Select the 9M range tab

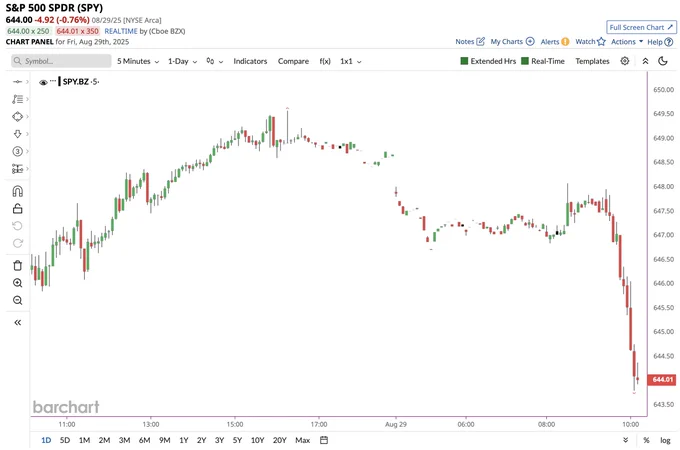164,440
